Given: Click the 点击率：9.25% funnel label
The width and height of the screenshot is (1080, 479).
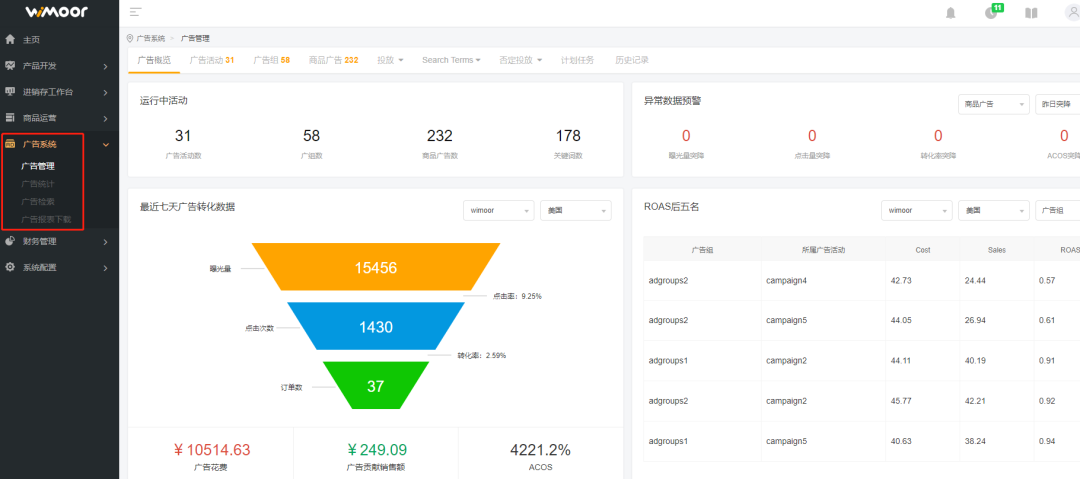Looking at the screenshot, I should click(x=517, y=296).
